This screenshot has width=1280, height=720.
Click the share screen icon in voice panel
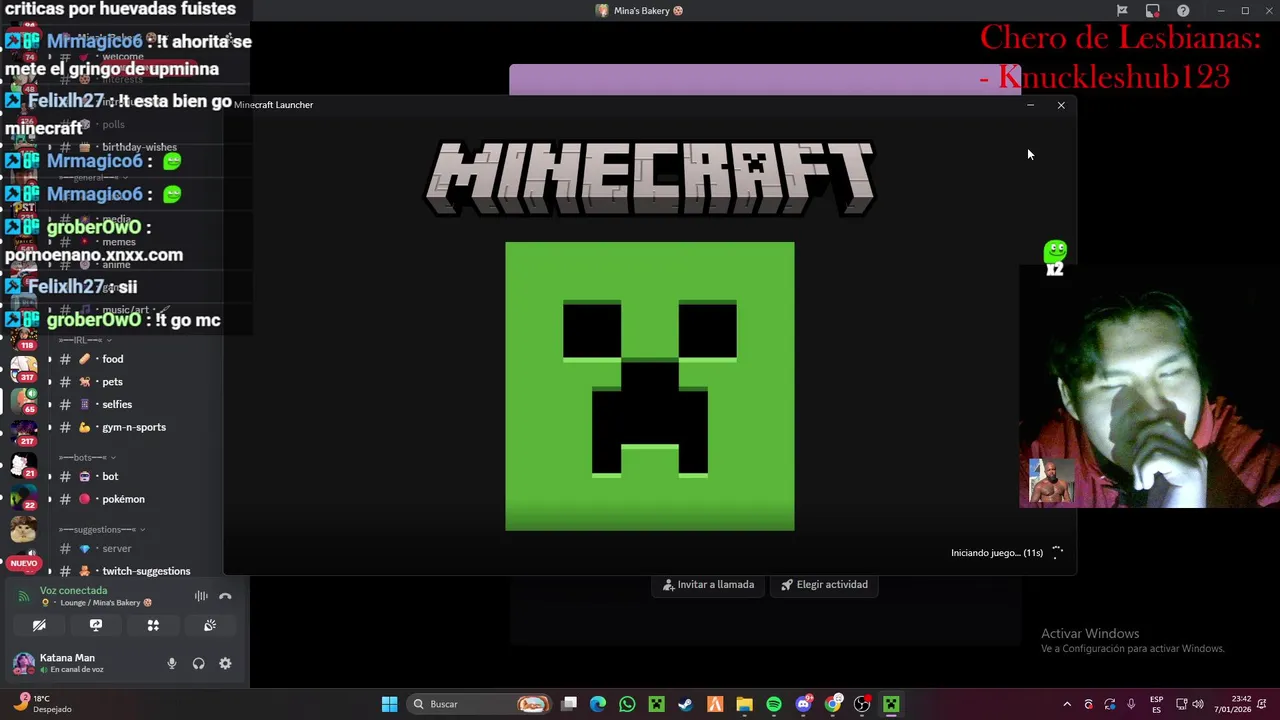pos(96,625)
